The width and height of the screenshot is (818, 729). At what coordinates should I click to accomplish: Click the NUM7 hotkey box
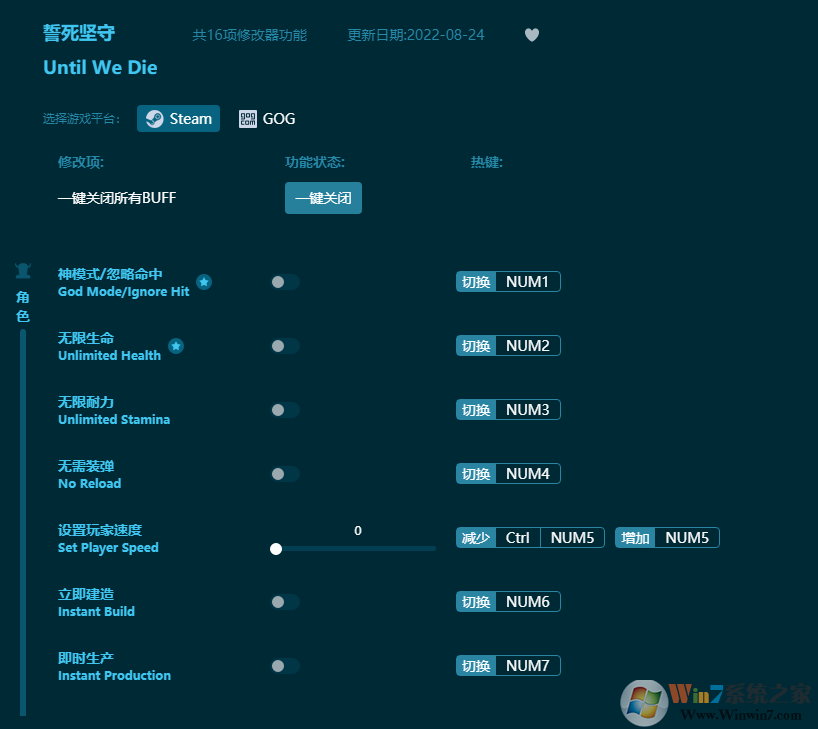point(527,666)
